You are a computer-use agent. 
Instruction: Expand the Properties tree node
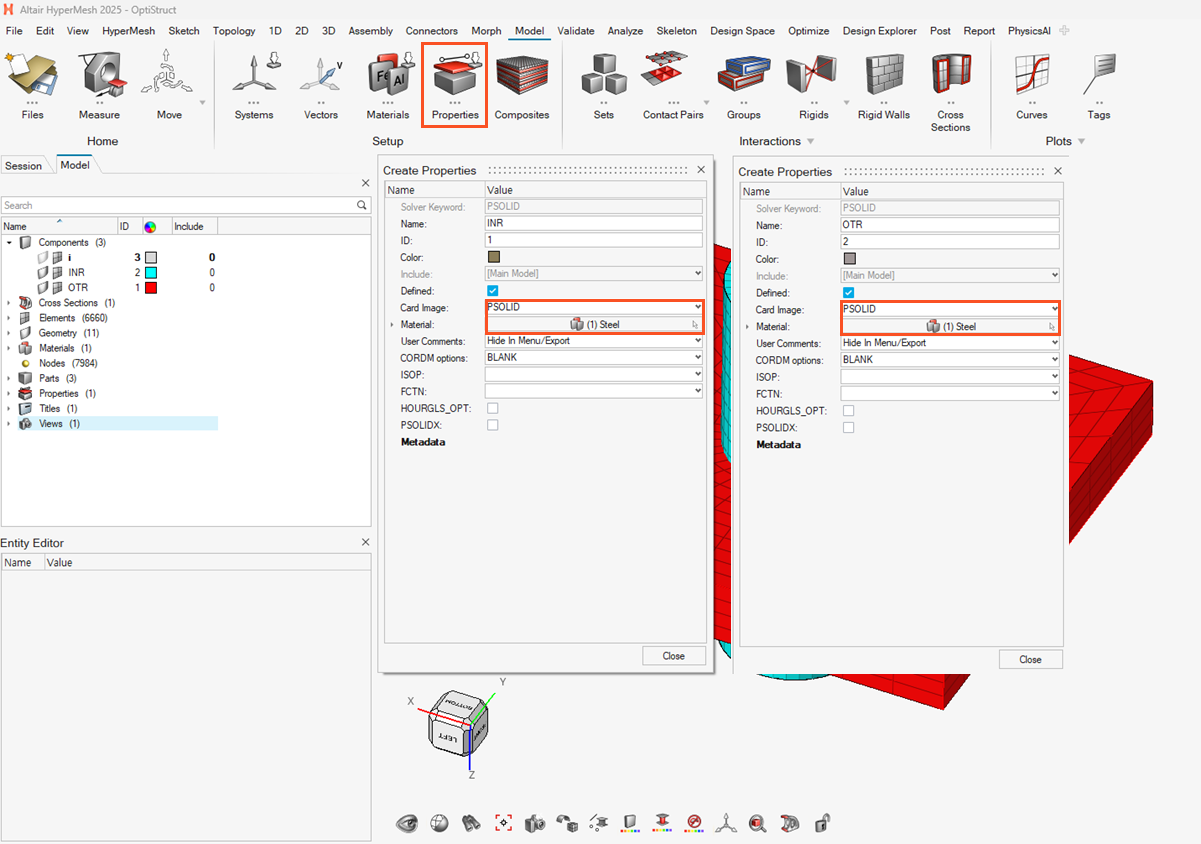pyautogui.click(x=9, y=393)
